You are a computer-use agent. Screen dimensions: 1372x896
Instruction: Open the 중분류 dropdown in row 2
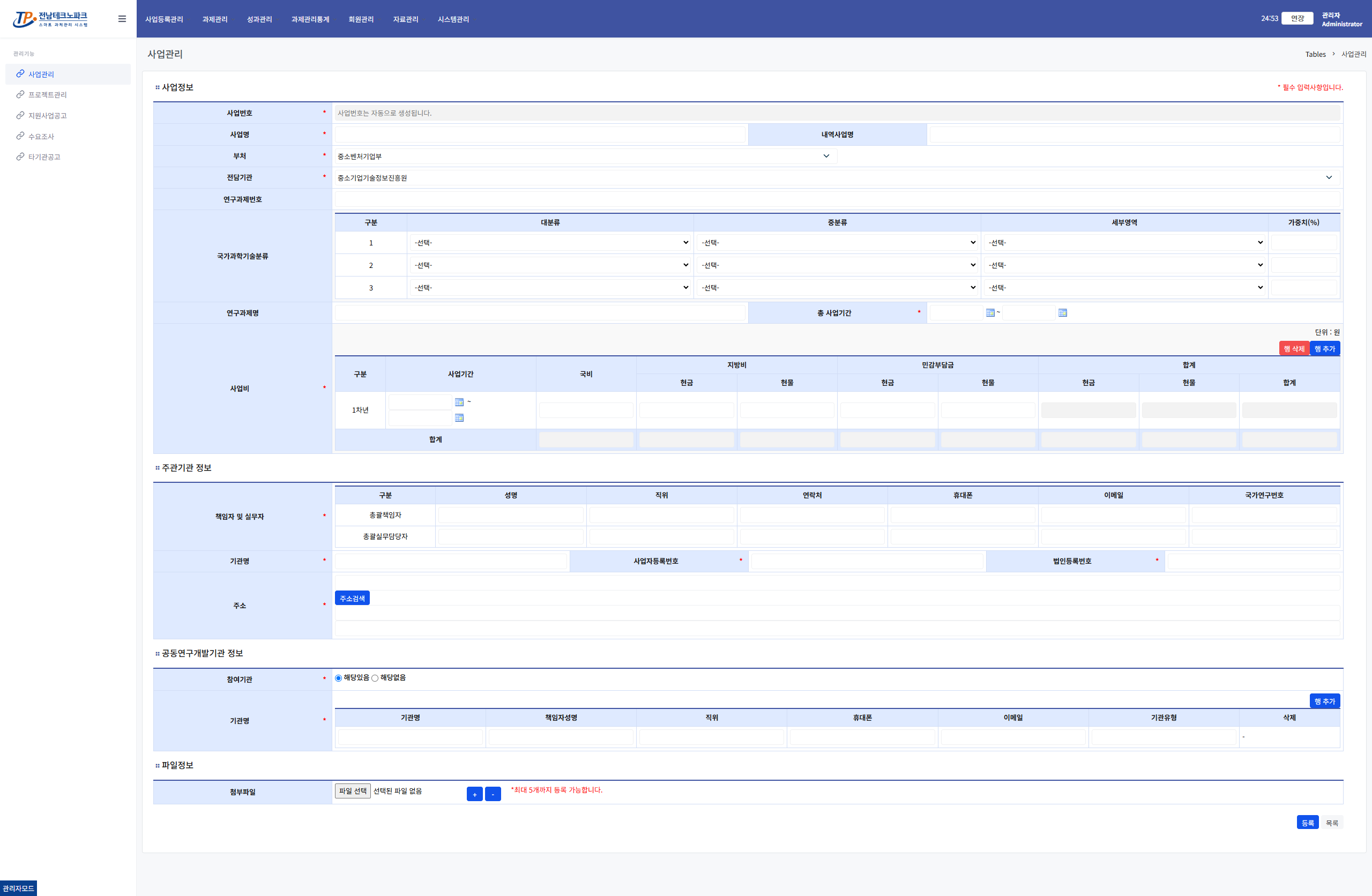point(837,265)
